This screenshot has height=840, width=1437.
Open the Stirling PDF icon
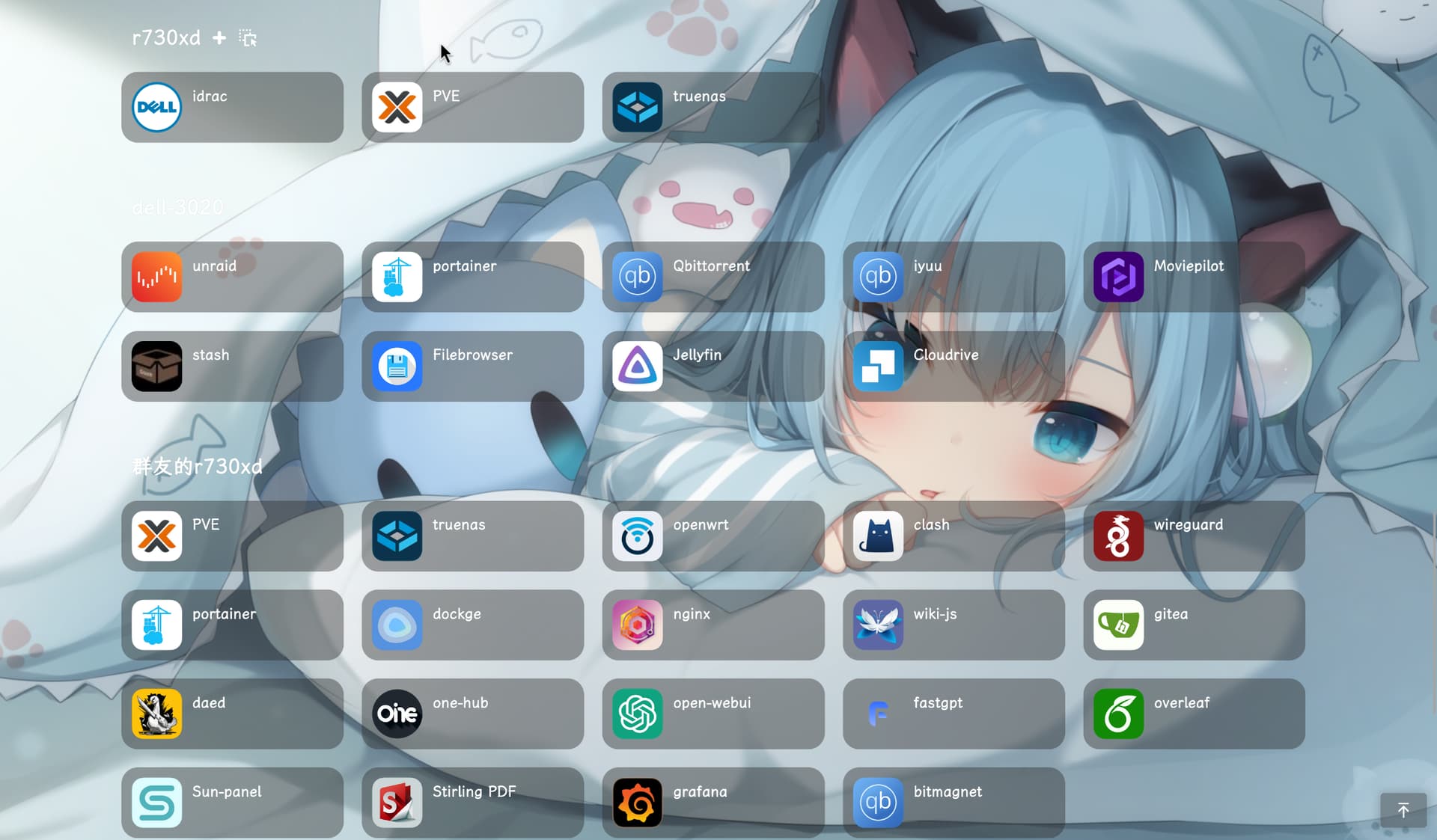(397, 803)
